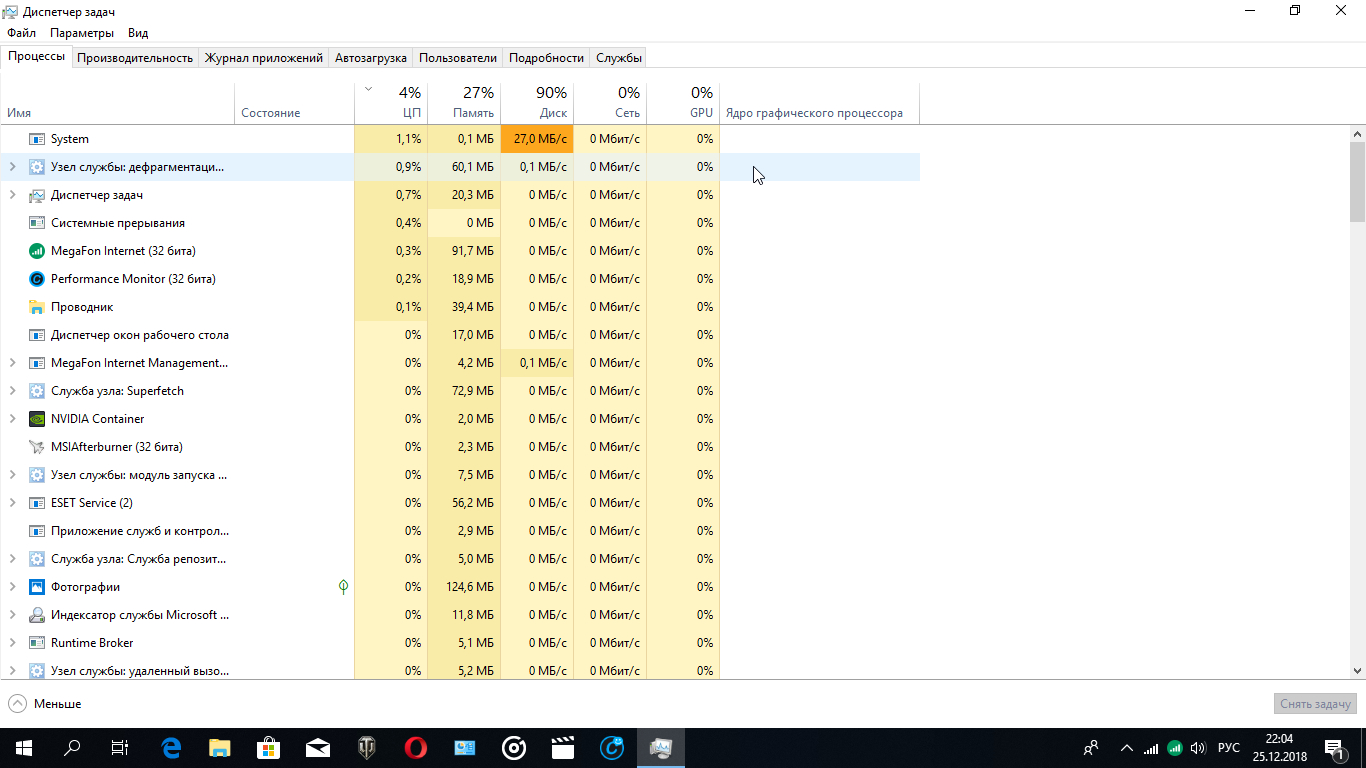
Task: Launch Microsoft Edge from the taskbar
Action: tap(171, 747)
